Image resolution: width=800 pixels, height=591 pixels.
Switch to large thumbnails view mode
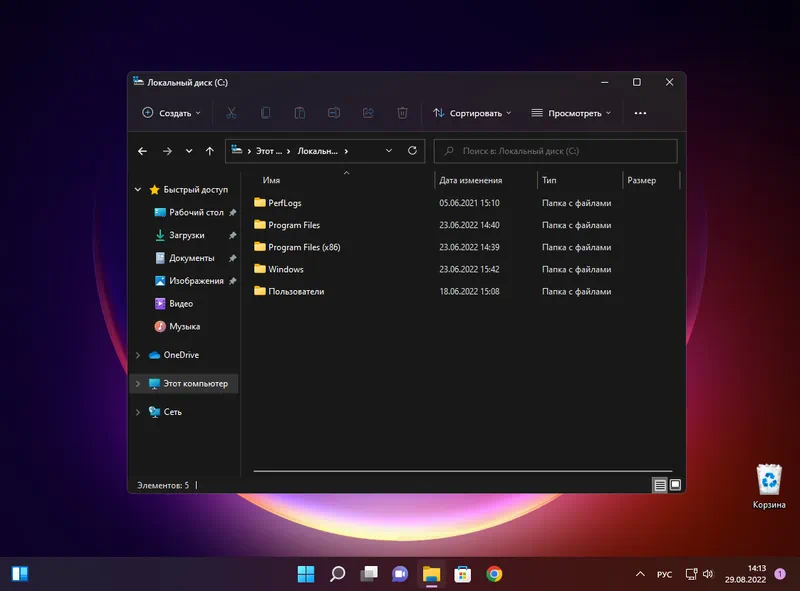pos(675,485)
